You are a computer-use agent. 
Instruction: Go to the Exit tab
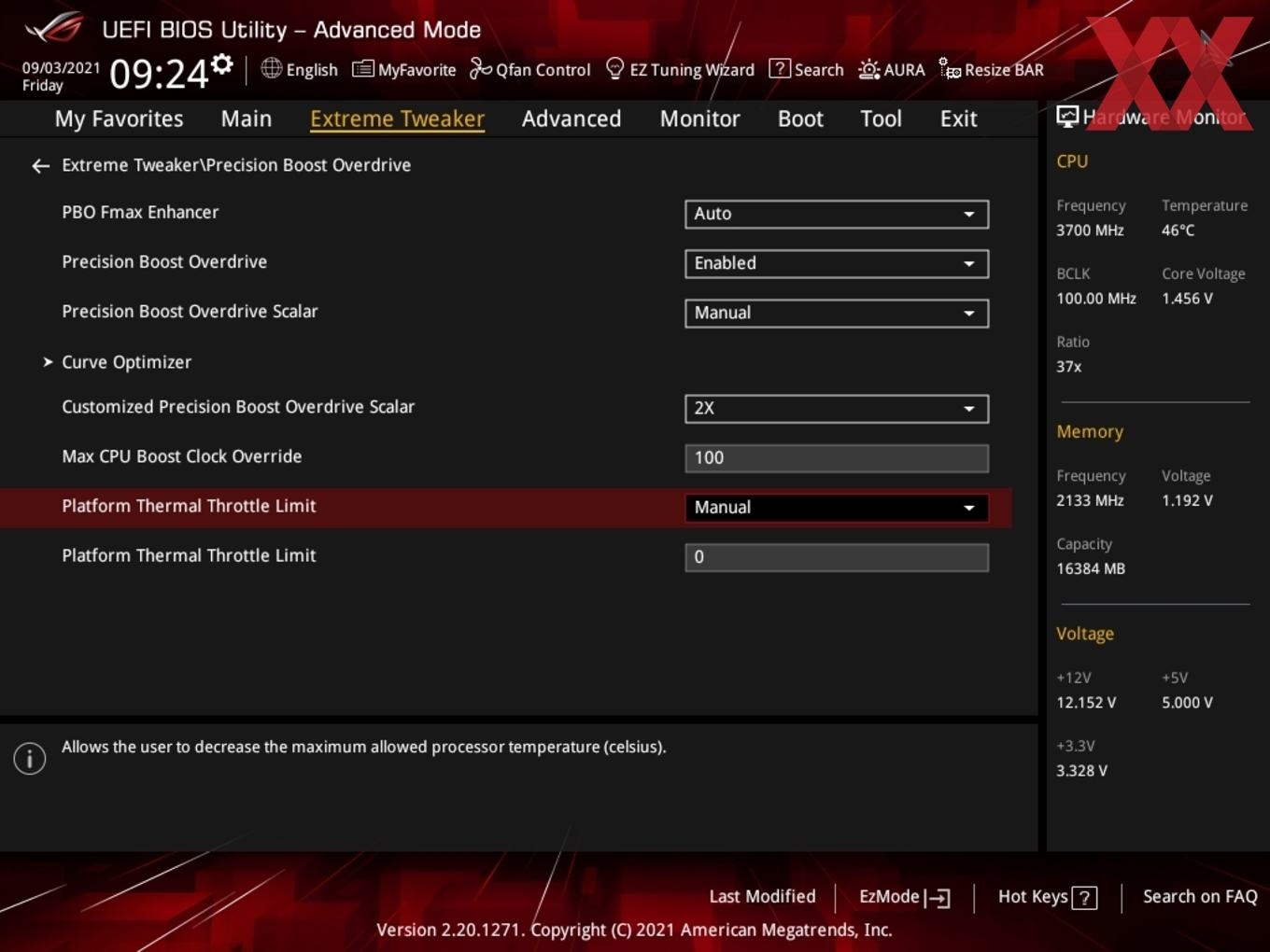(x=958, y=119)
